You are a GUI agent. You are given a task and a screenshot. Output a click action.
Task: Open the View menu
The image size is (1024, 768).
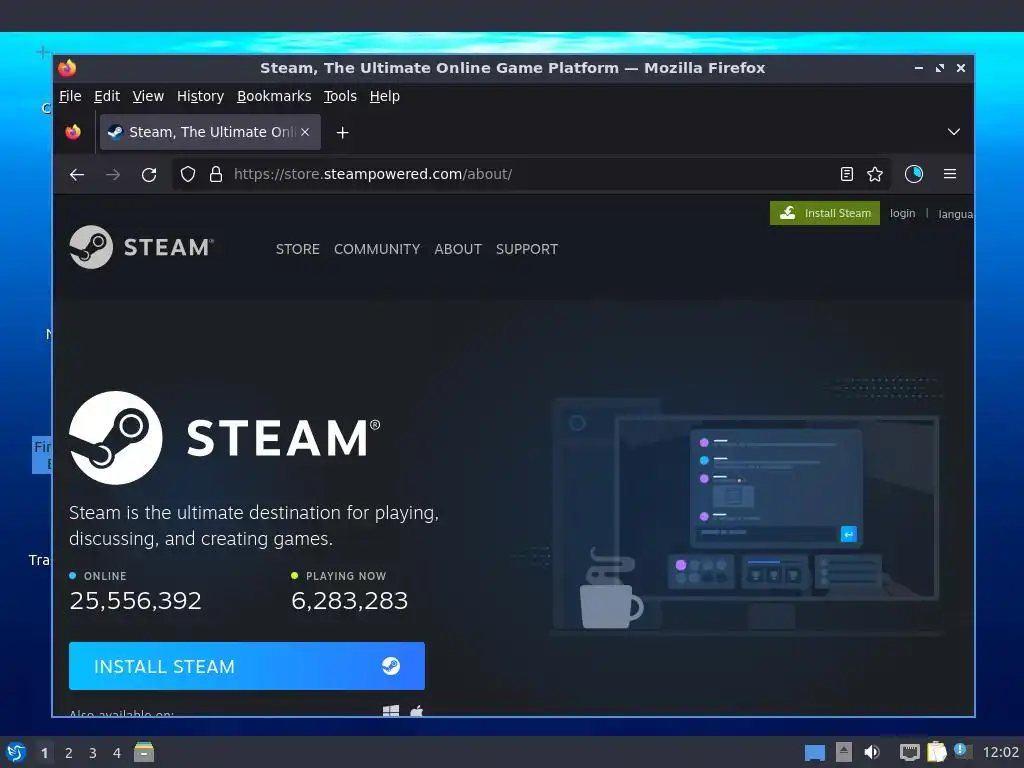[148, 96]
